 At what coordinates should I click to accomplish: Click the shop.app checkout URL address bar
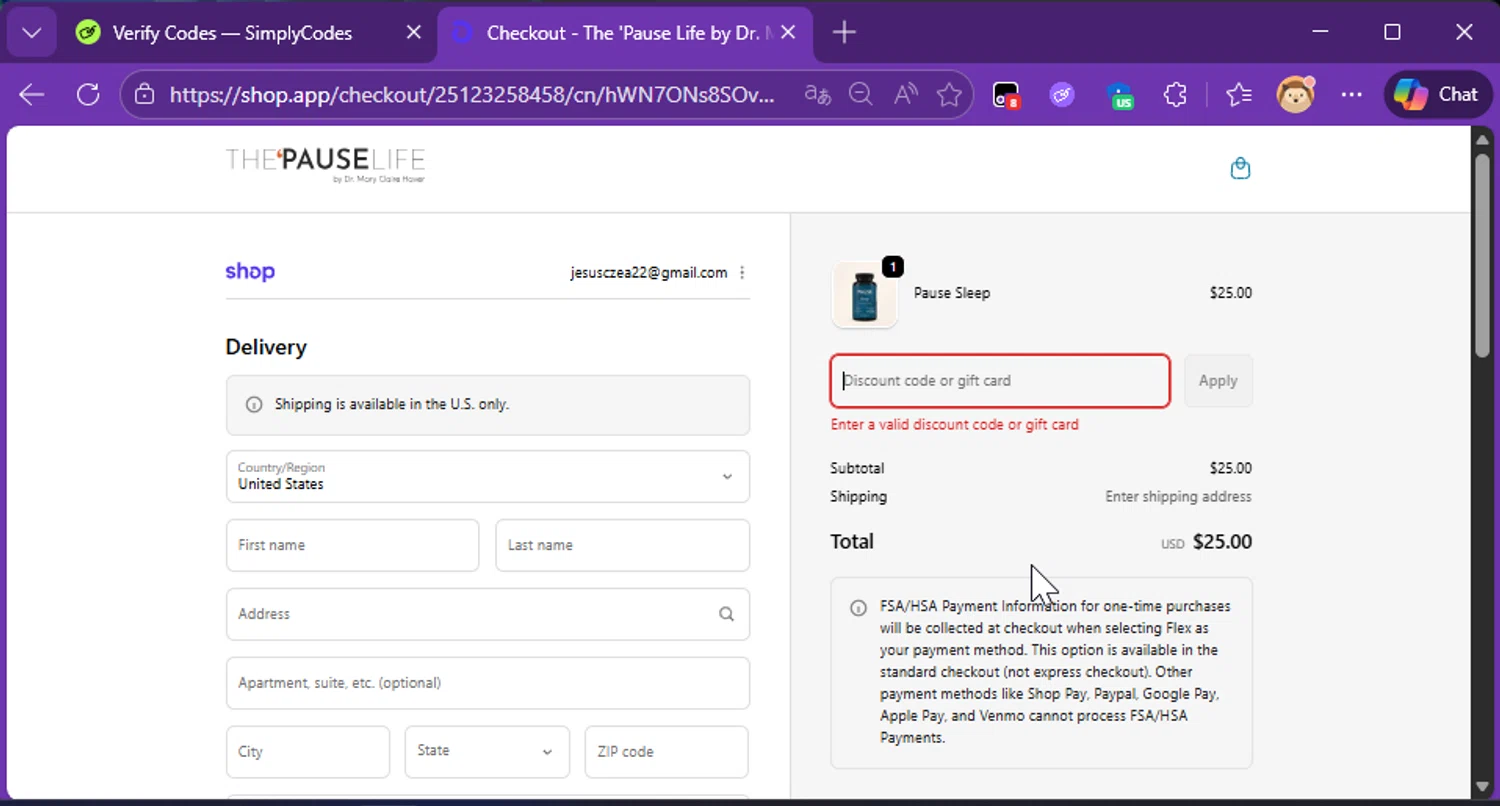click(472, 95)
